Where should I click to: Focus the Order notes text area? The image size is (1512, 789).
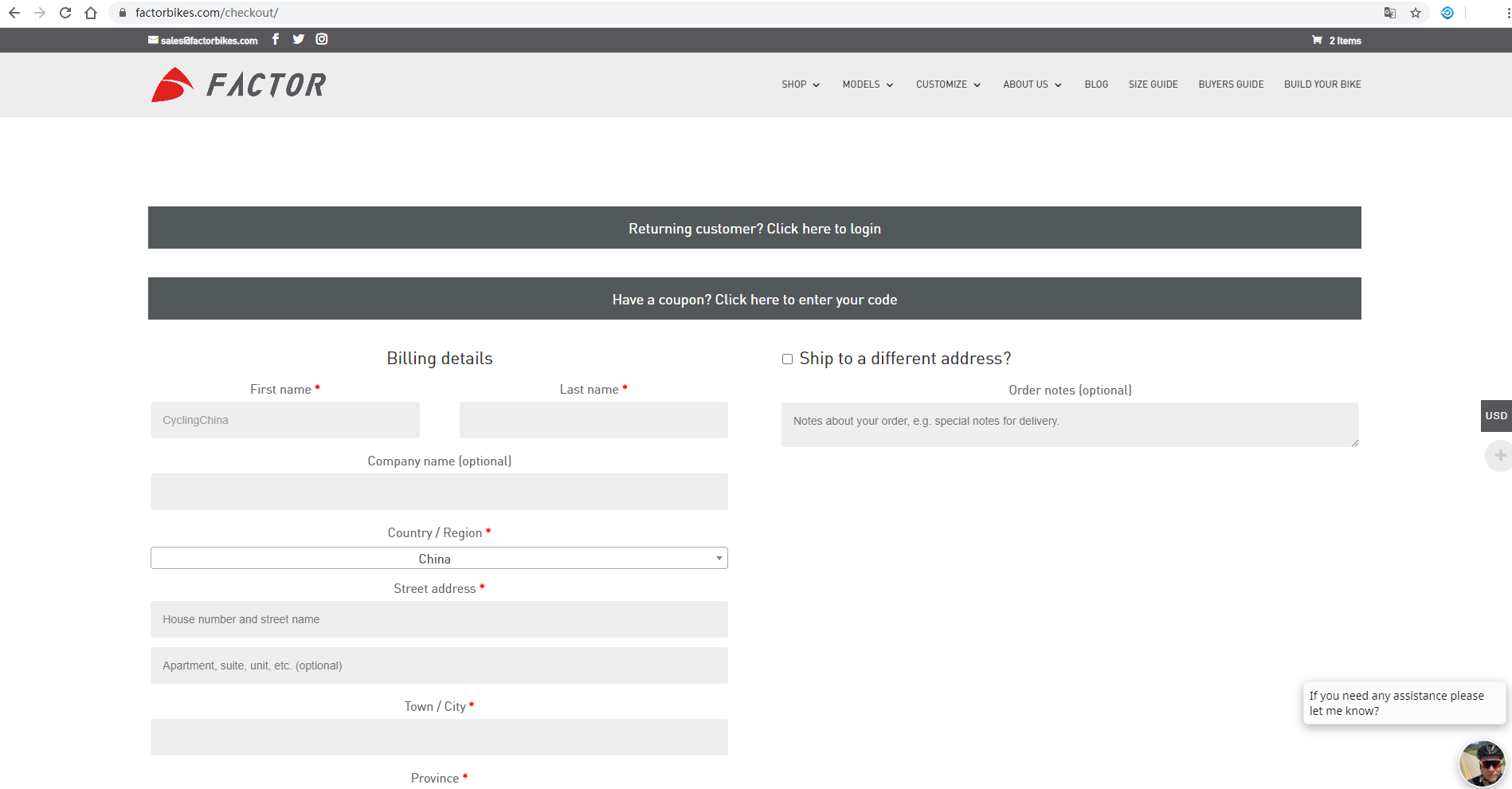[x=1070, y=425]
